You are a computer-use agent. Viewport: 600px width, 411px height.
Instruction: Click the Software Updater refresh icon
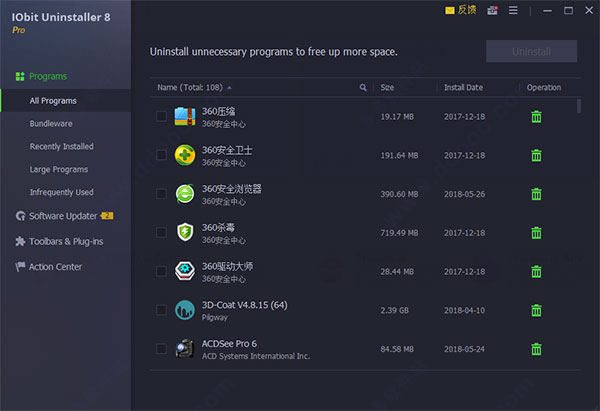pos(20,216)
